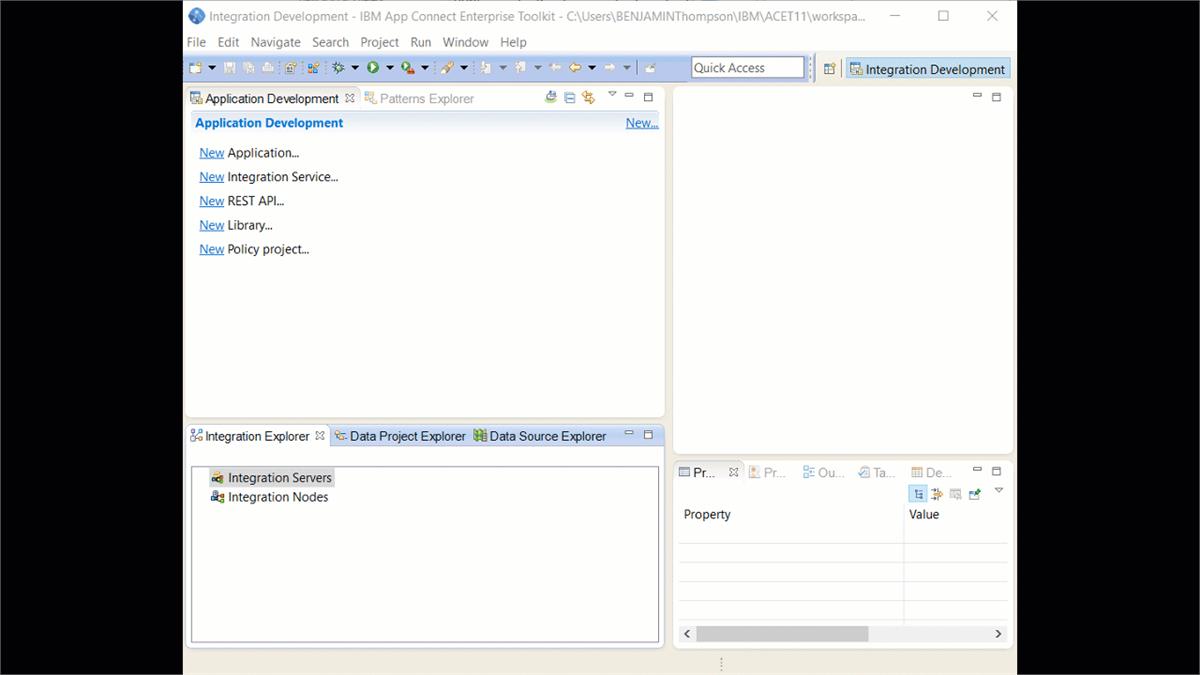This screenshot has height=675, width=1200.
Task: Click inside the Quick Access field
Action: [x=748, y=67]
